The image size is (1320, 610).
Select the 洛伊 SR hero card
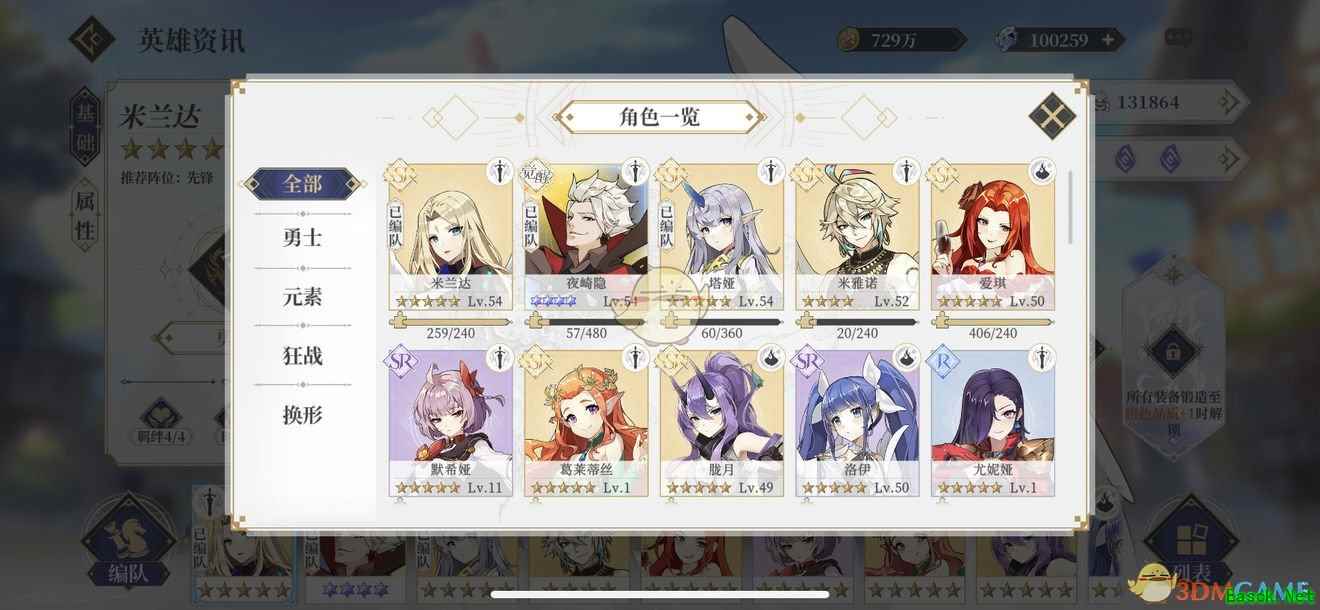coord(857,423)
